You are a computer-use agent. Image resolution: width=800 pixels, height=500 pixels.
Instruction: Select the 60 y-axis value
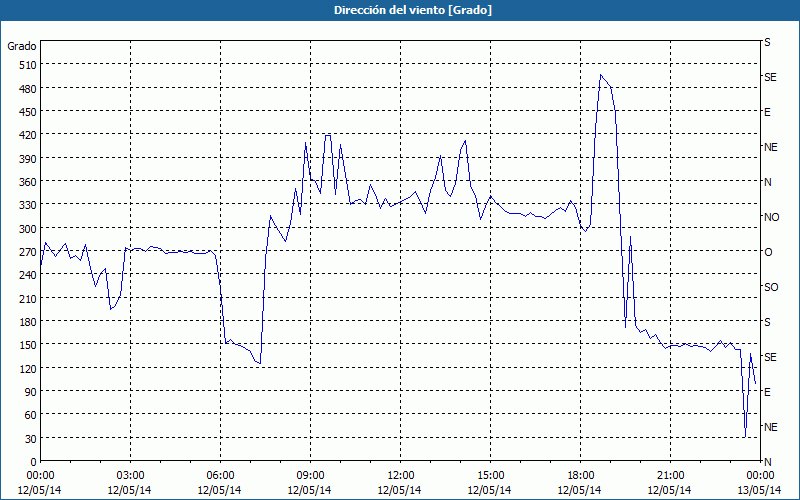tap(31, 415)
